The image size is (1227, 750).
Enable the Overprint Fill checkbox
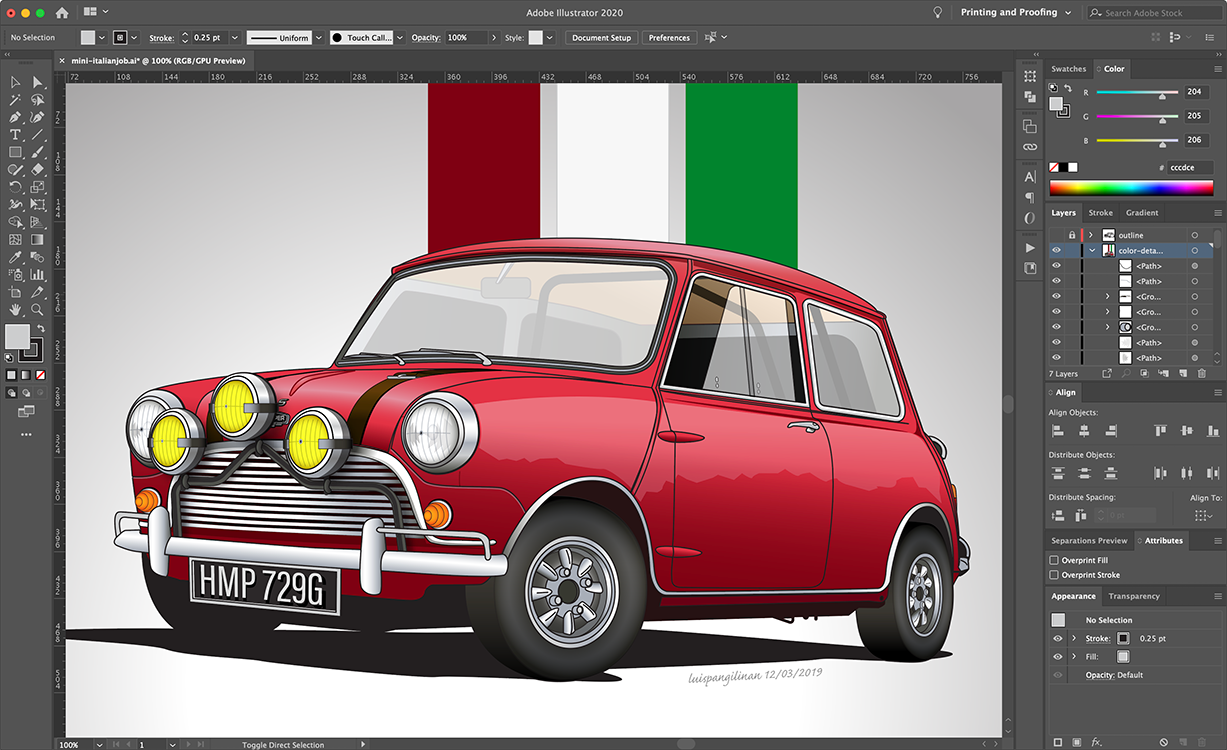click(1054, 560)
